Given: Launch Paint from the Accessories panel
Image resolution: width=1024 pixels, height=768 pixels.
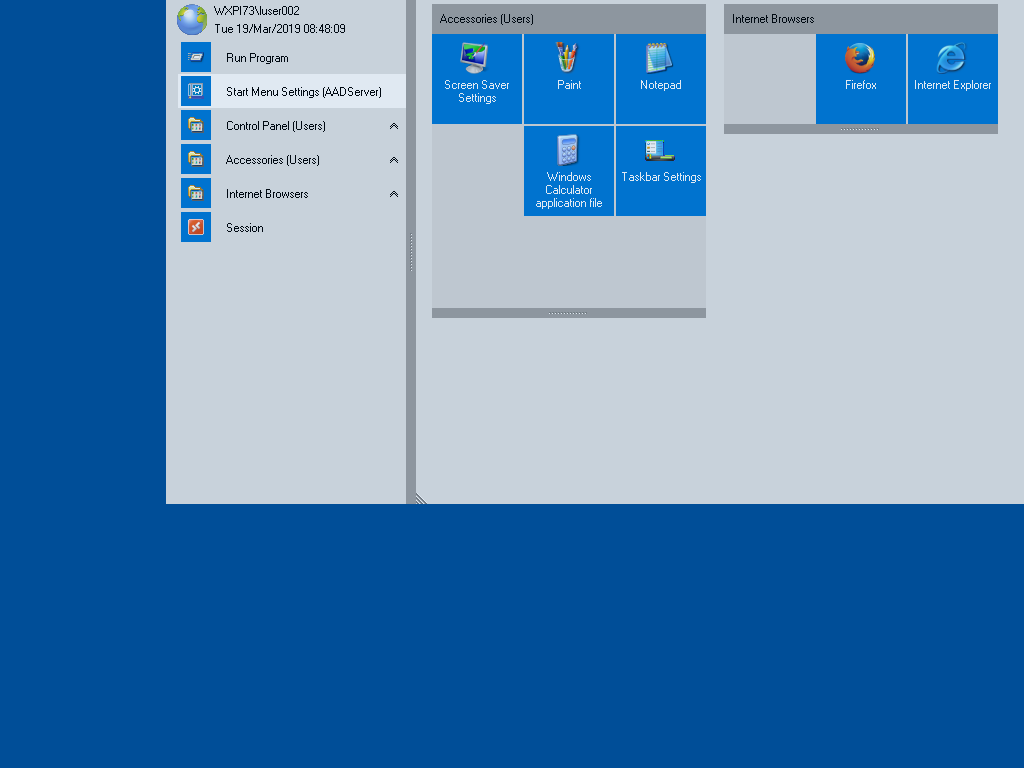Looking at the screenshot, I should coord(569,78).
